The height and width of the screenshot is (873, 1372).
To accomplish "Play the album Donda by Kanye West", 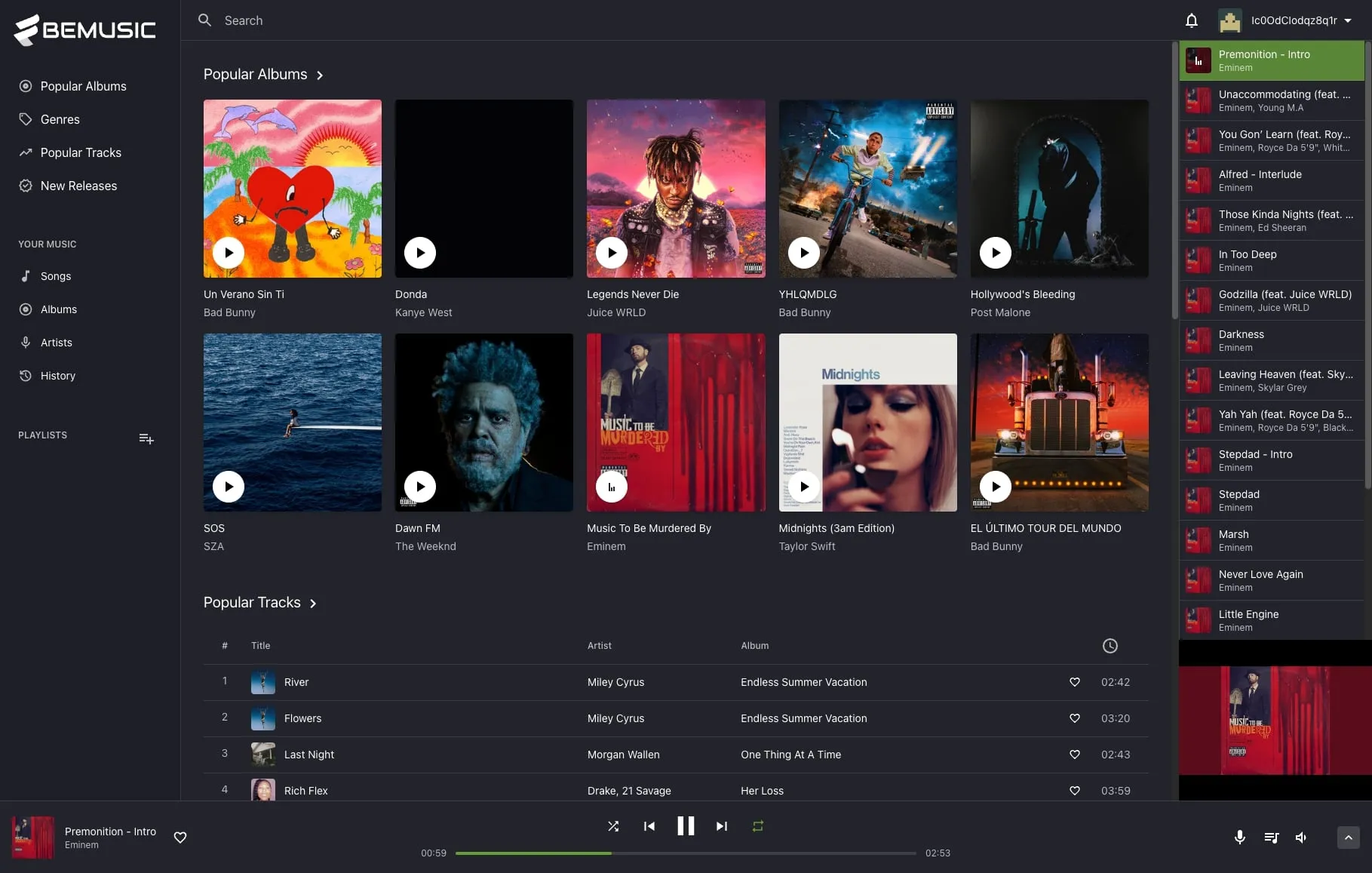I will (419, 252).
